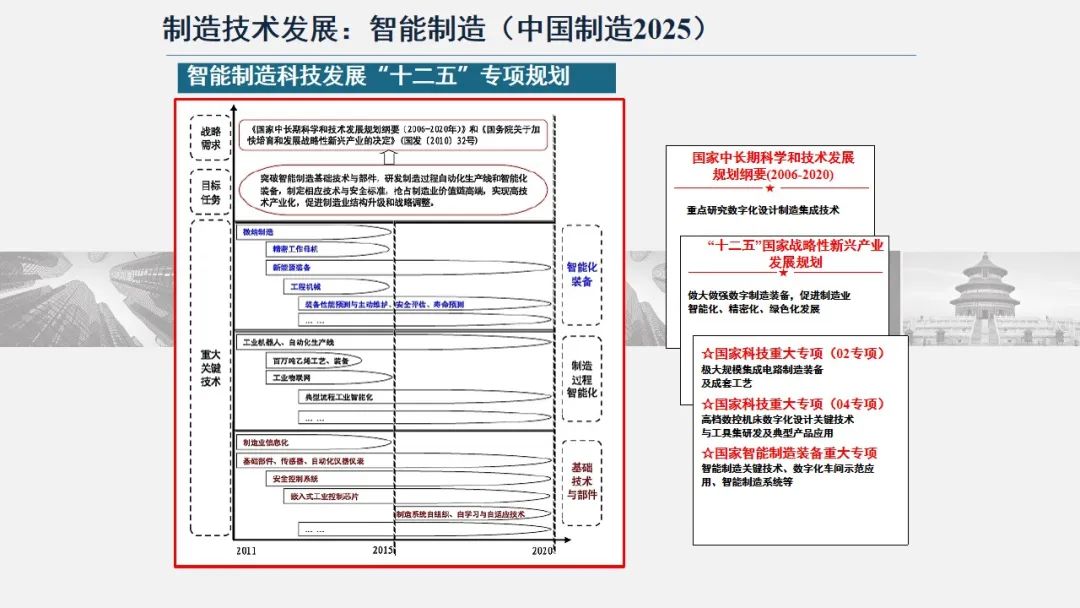This screenshot has height=608, width=1080.
Task: Click the red star under 规划纲要(2006-2020) heading
Action: coord(769,188)
